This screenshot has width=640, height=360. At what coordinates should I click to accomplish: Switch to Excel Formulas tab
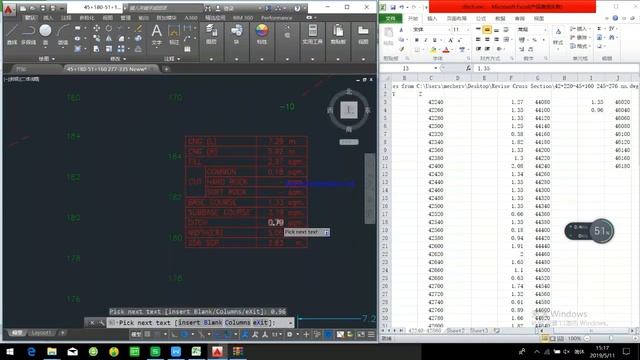(481, 18)
